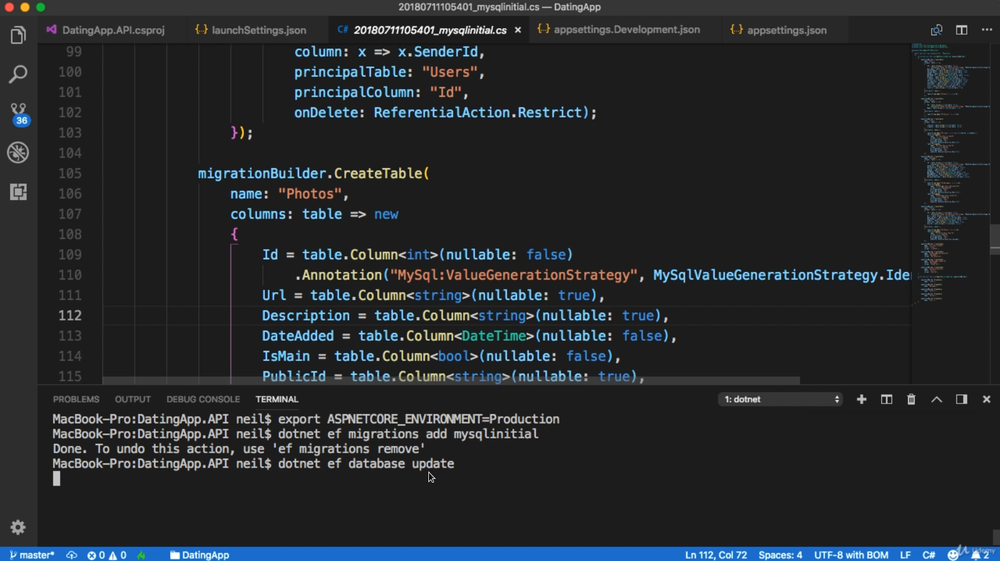The height and width of the screenshot is (561, 1000).
Task: Open notifications bell showing 2
Action: click(980, 555)
